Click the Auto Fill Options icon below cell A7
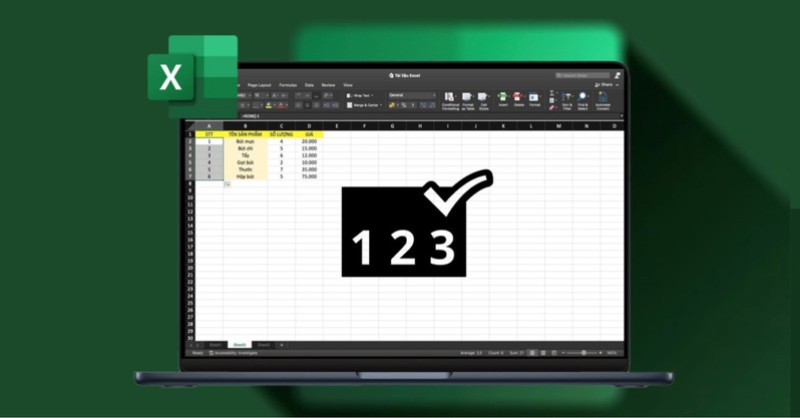The width and height of the screenshot is (800, 418). [x=227, y=184]
